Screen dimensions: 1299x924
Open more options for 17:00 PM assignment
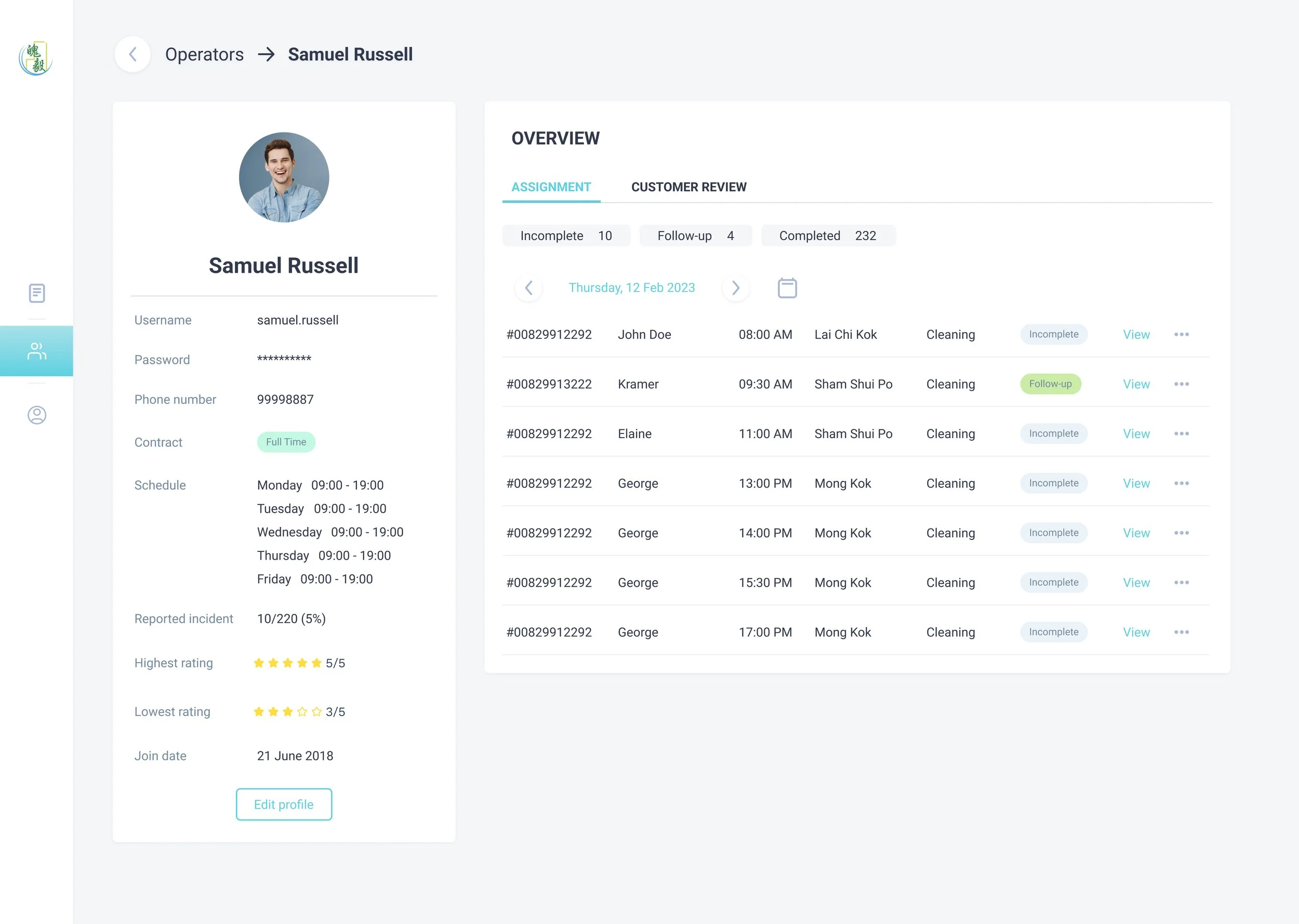tap(1181, 632)
